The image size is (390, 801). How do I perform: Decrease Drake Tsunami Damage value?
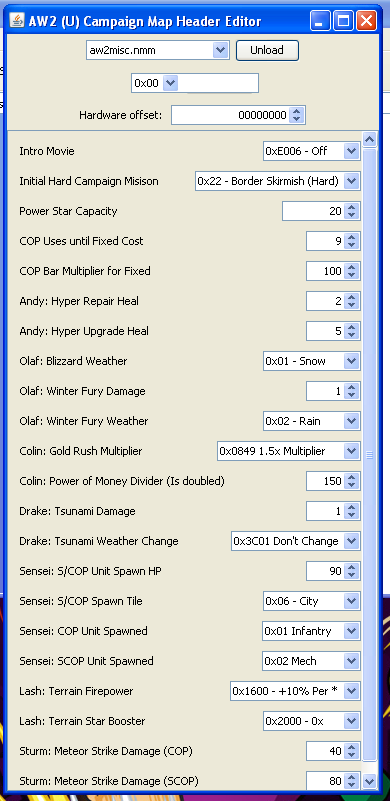[x=351, y=515]
